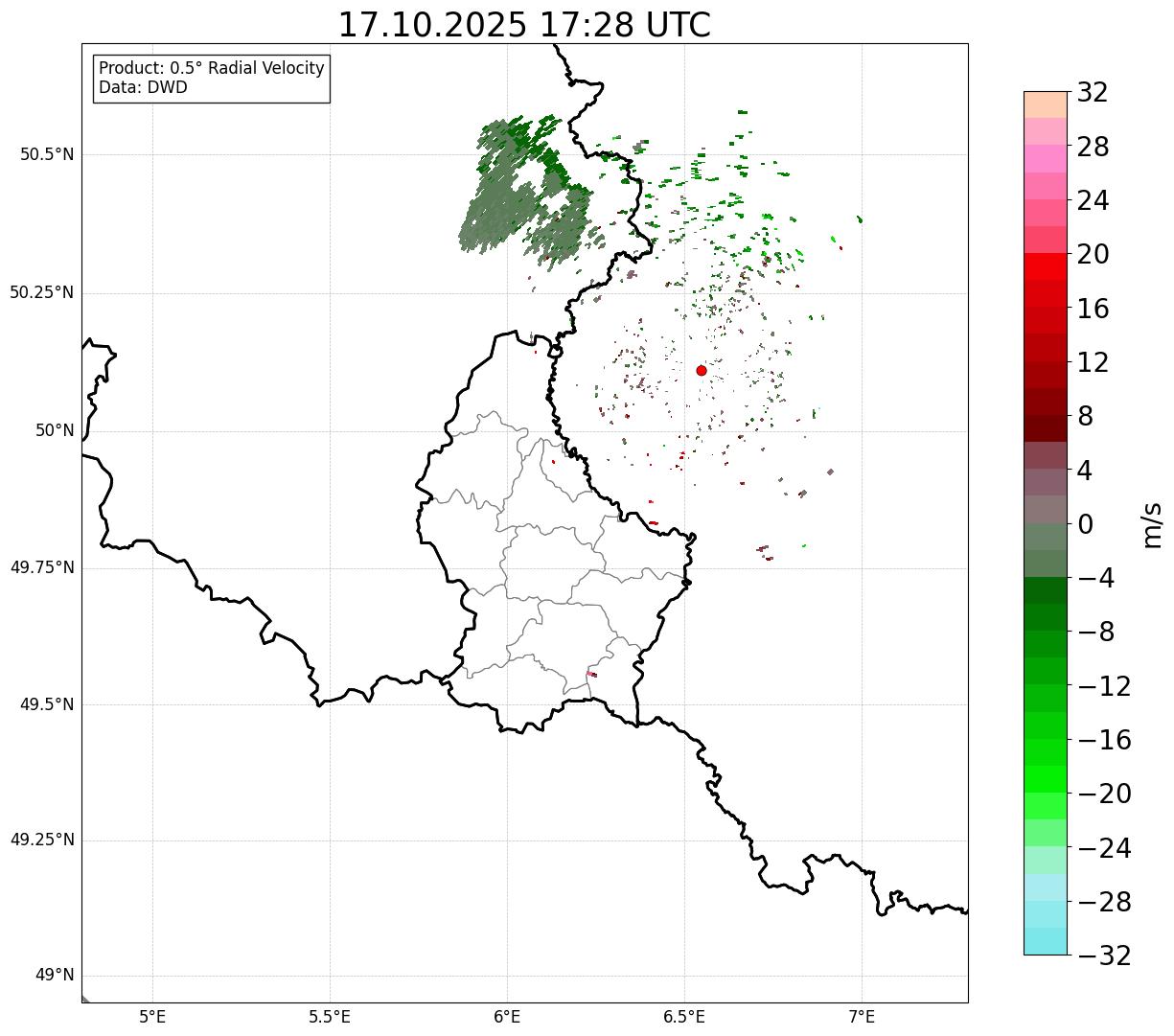The height and width of the screenshot is (1036, 1174).
Task: Click the '50°N' latitude label
Action: pyautogui.click(x=56, y=430)
